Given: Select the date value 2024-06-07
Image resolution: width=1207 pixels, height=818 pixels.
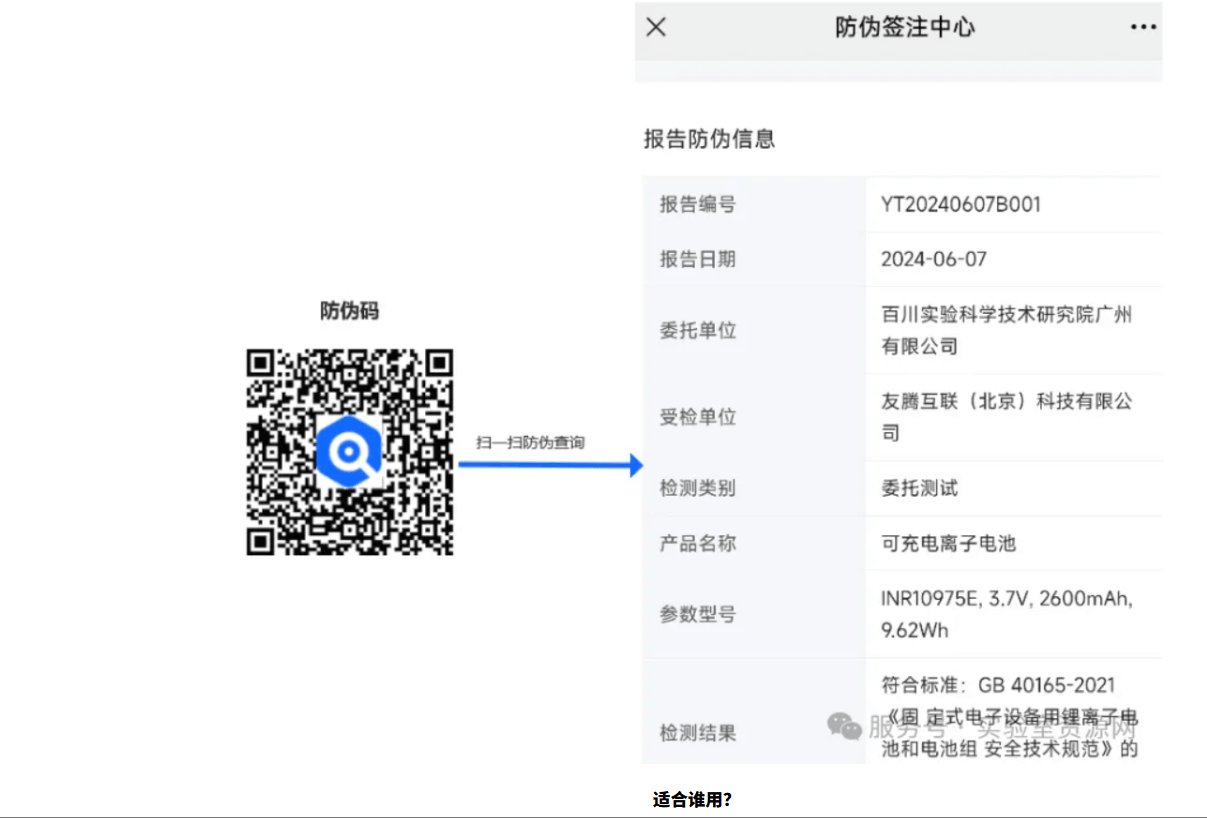Looking at the screenshot, I should click(x=934, y=259).
